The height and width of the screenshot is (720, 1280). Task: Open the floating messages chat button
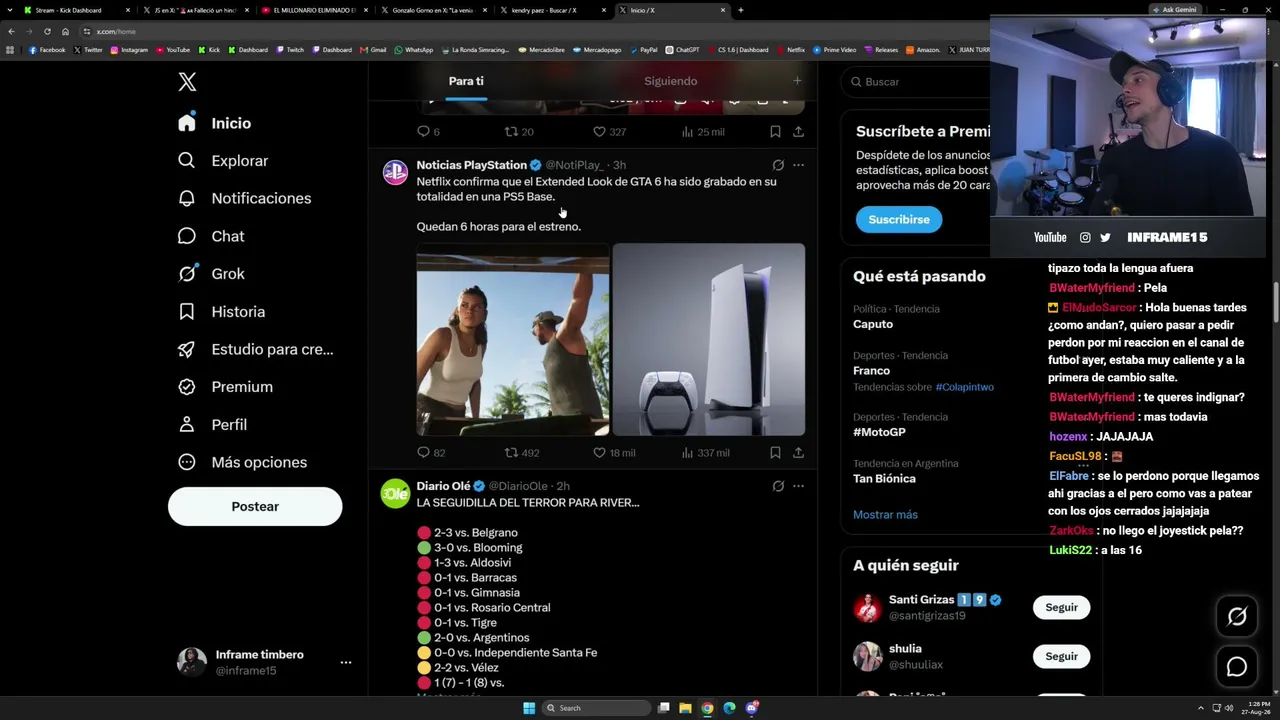point(1237,667)
